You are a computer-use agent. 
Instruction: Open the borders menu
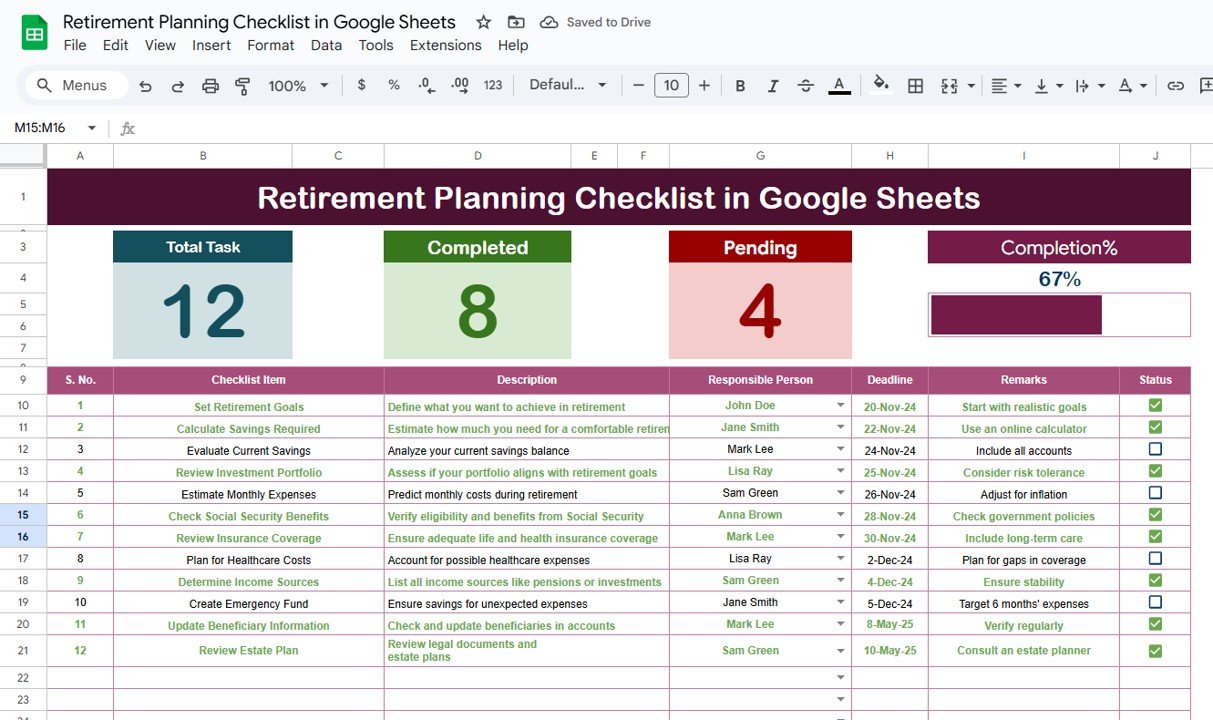pyautogui.click(x=915, y=86)
